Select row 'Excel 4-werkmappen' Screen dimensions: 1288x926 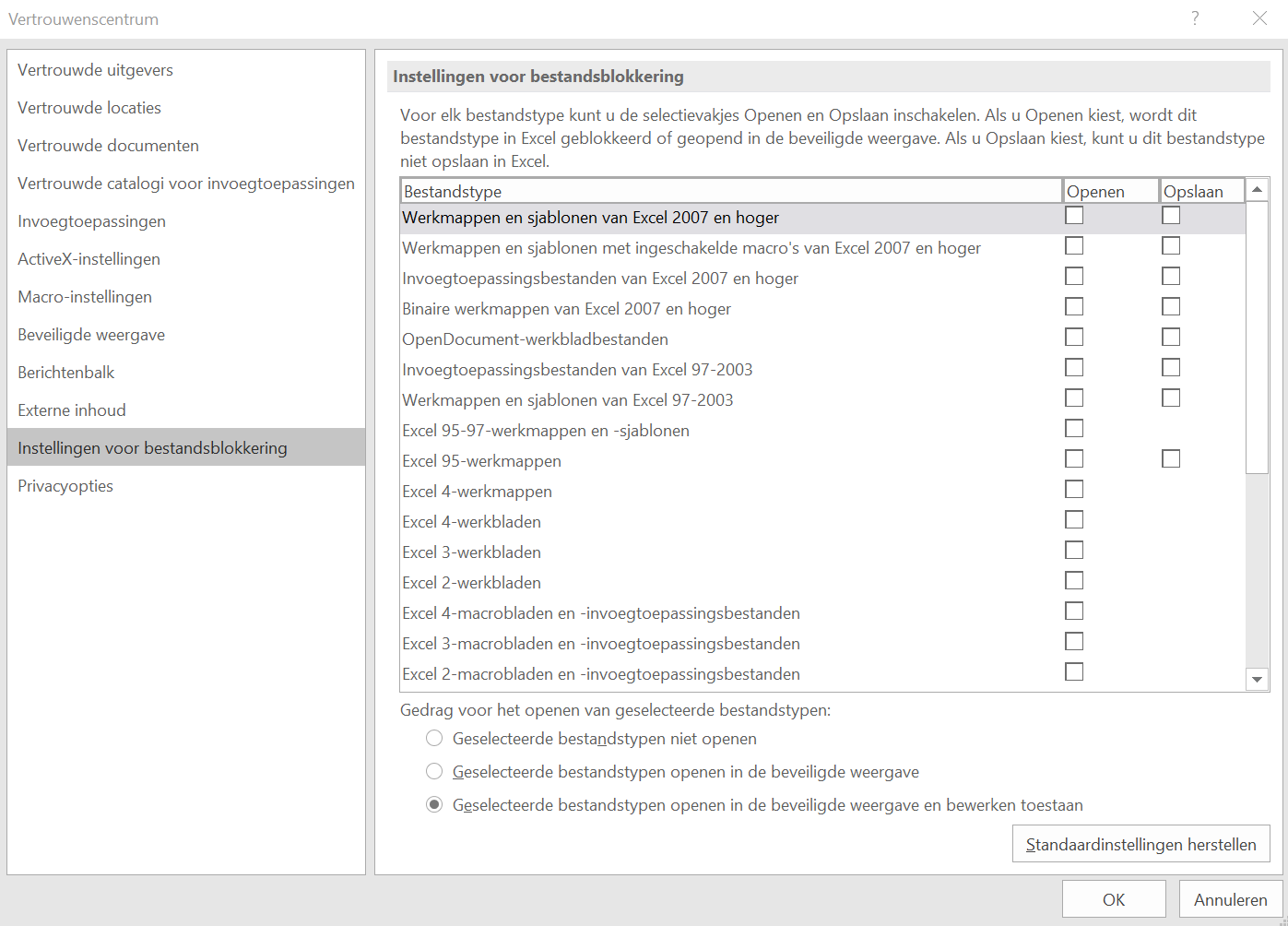pos(823,492)
